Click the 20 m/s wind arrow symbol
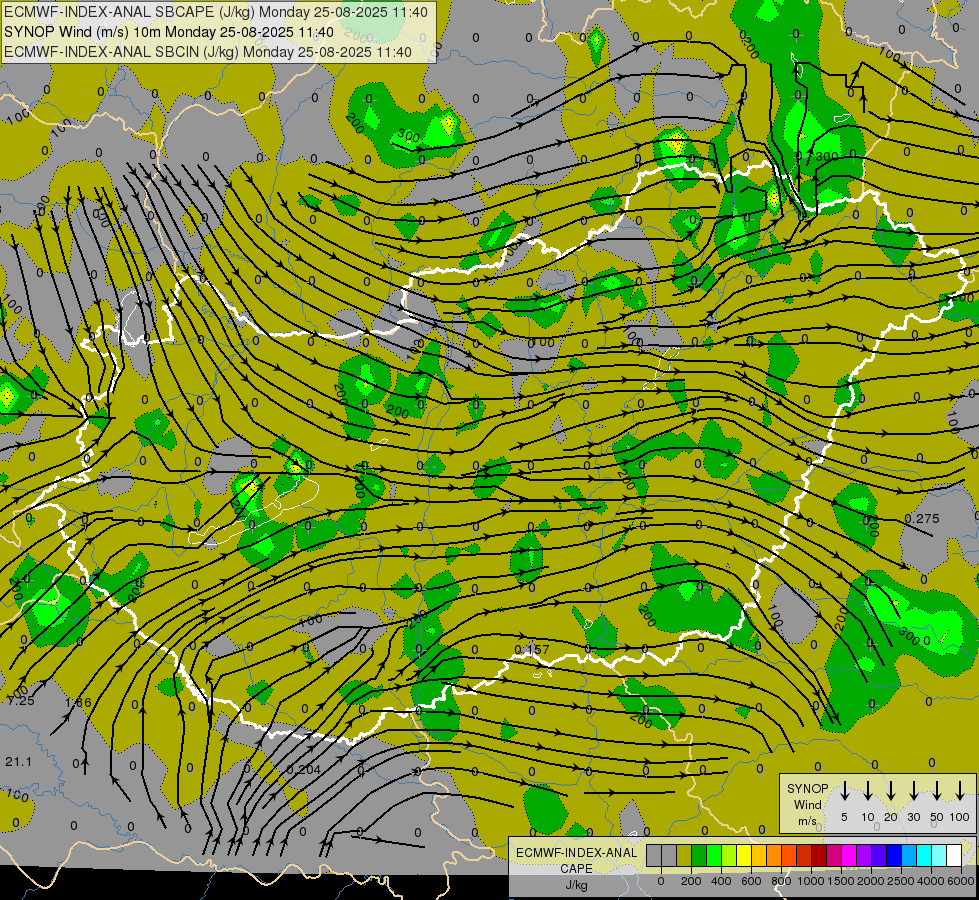Image resolution: width=979 pixels, height=900 pixels. (x=890, y=791)
